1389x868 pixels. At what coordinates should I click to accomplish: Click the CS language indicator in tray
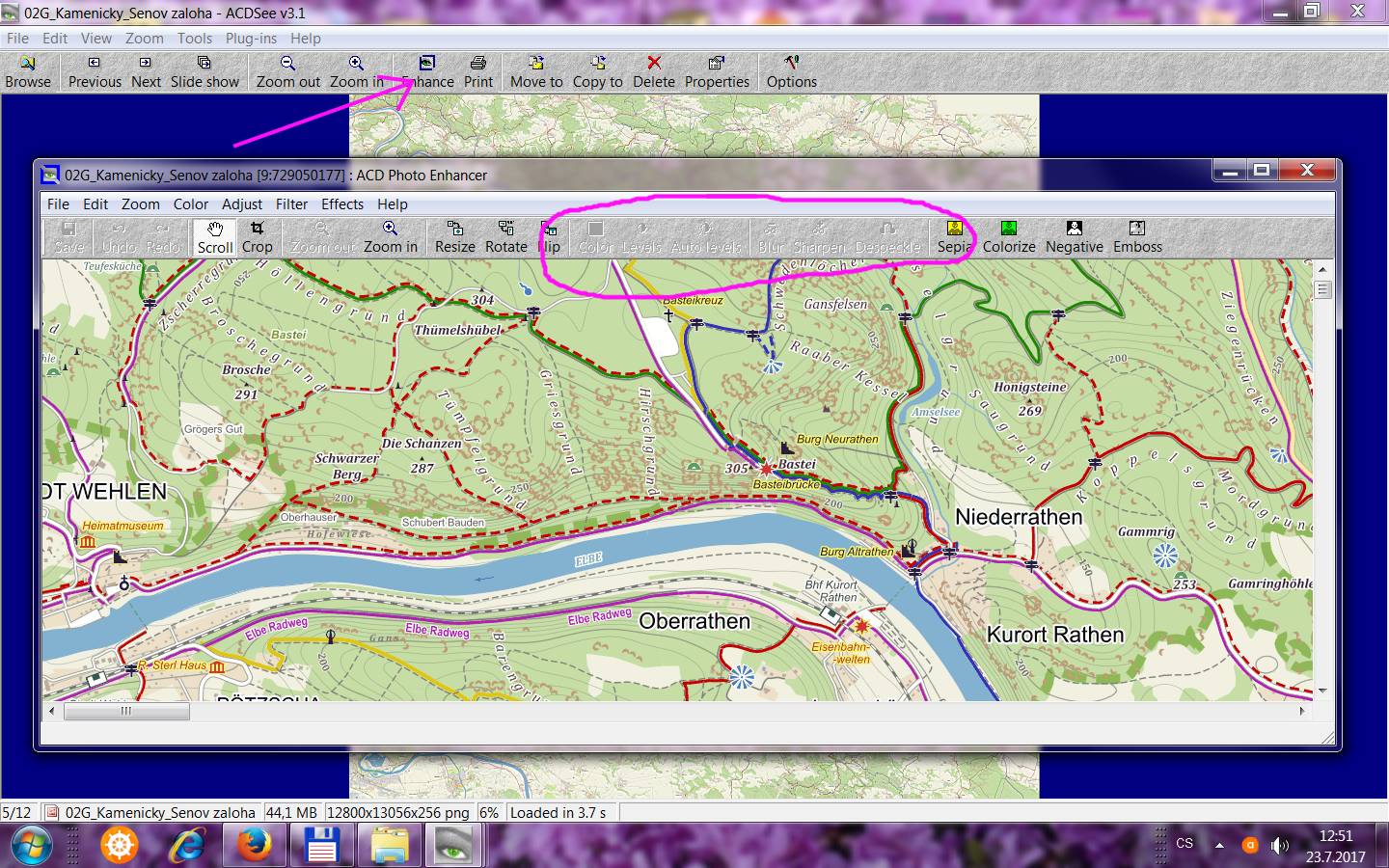coord(1185,844)
